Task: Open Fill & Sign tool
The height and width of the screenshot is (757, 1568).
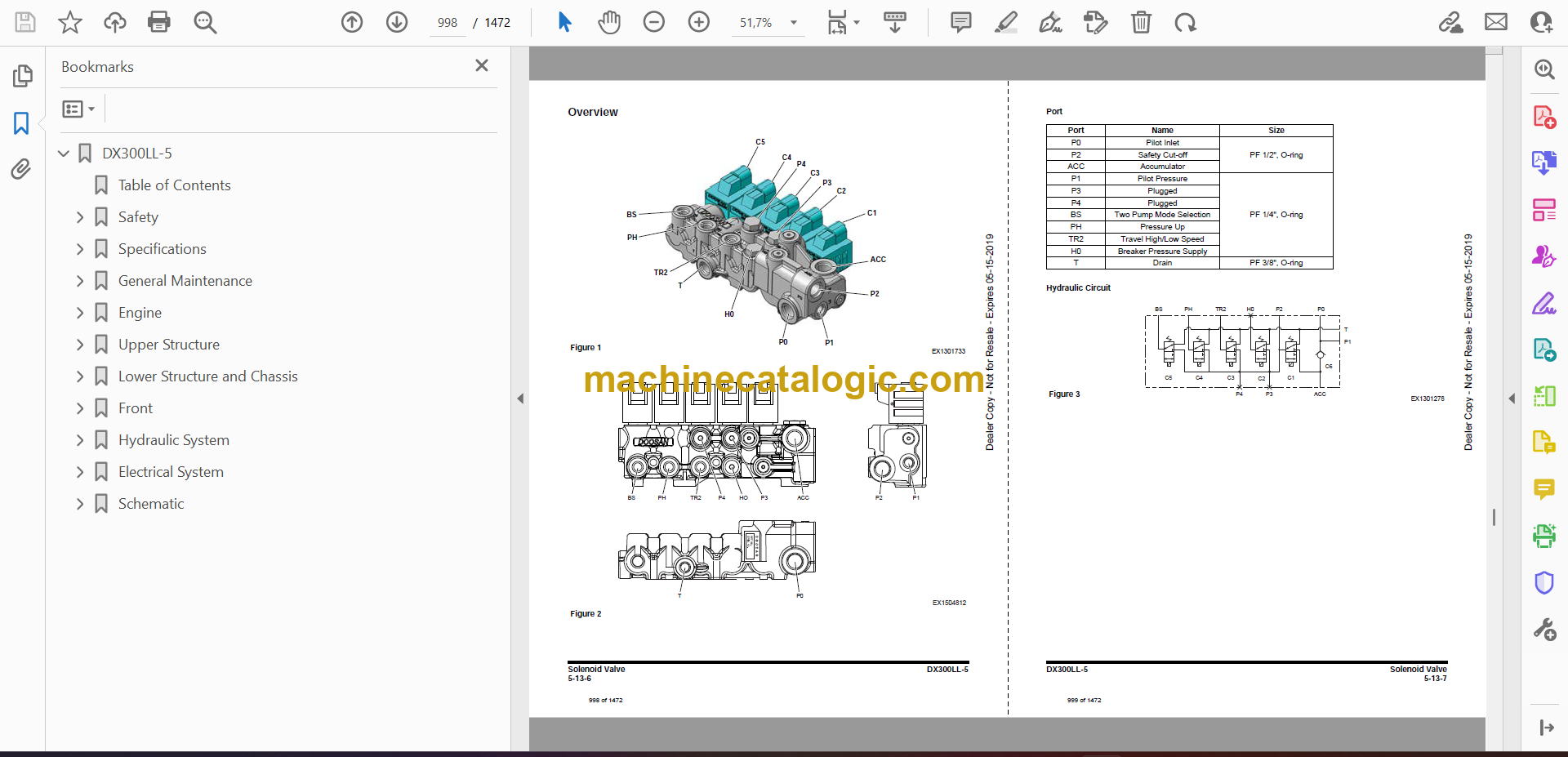Action: click(1543, 303)
